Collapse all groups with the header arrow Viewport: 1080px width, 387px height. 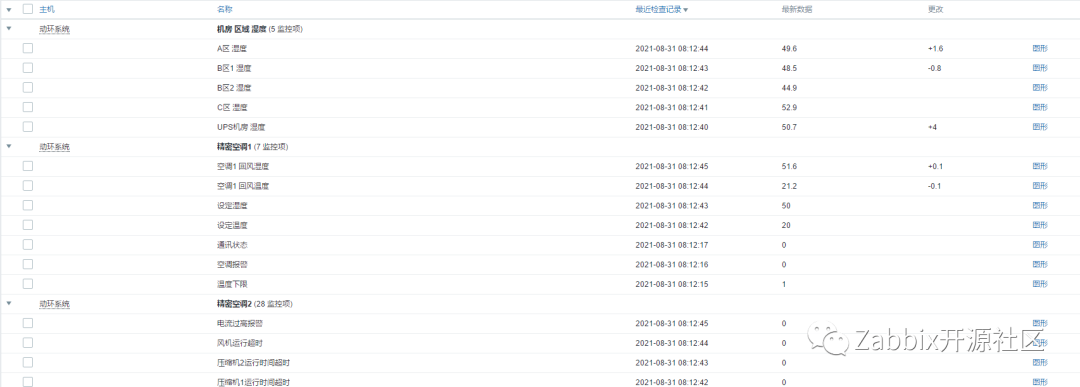click(8, 10)
